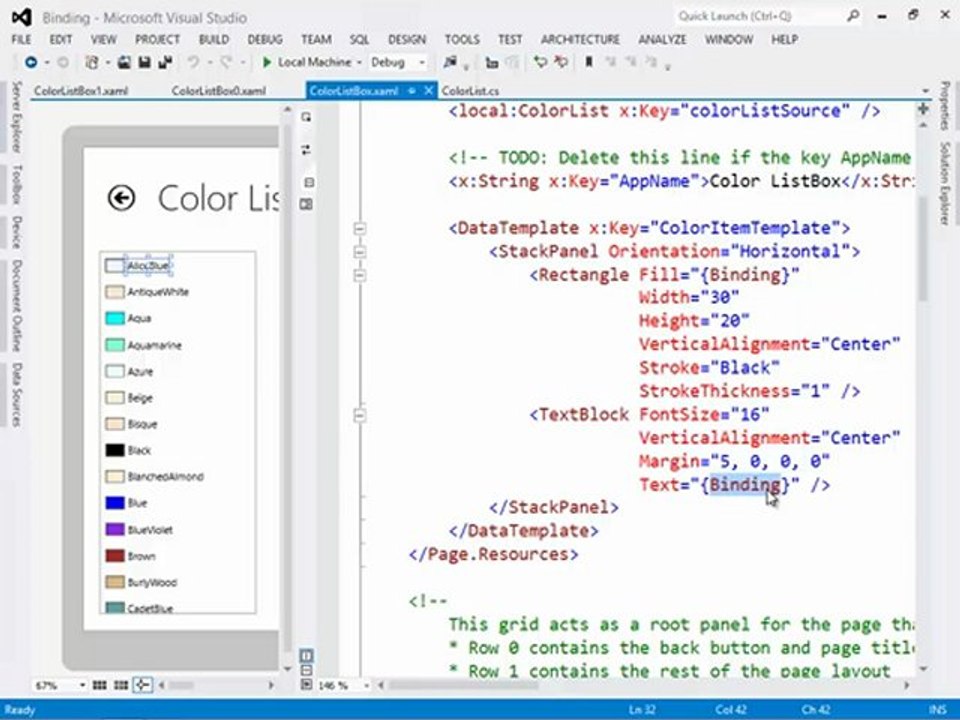Start debugging with green play arrow
This screenshot has width=960, height=720.
point(267,62)
